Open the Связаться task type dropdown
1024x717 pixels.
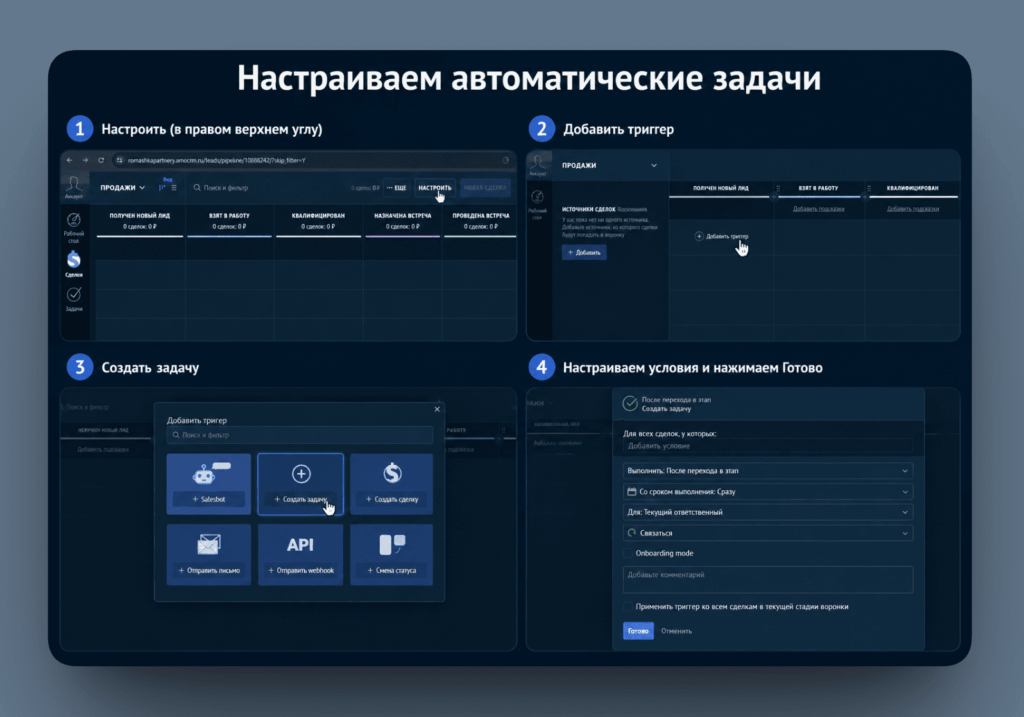767,534
